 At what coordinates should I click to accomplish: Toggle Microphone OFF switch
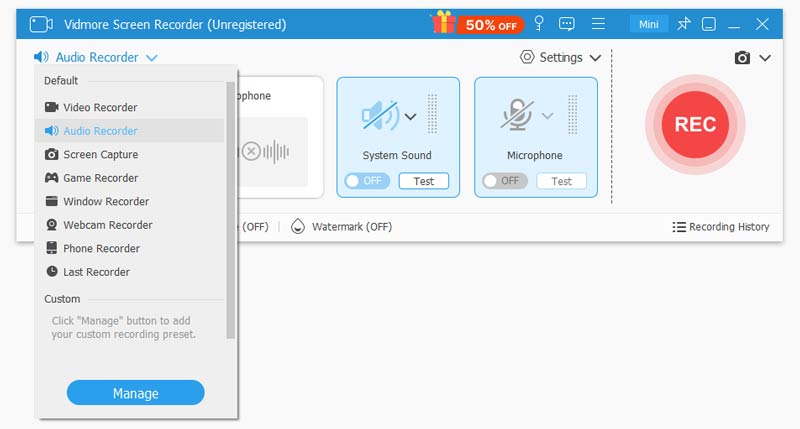tap(505, 181)
